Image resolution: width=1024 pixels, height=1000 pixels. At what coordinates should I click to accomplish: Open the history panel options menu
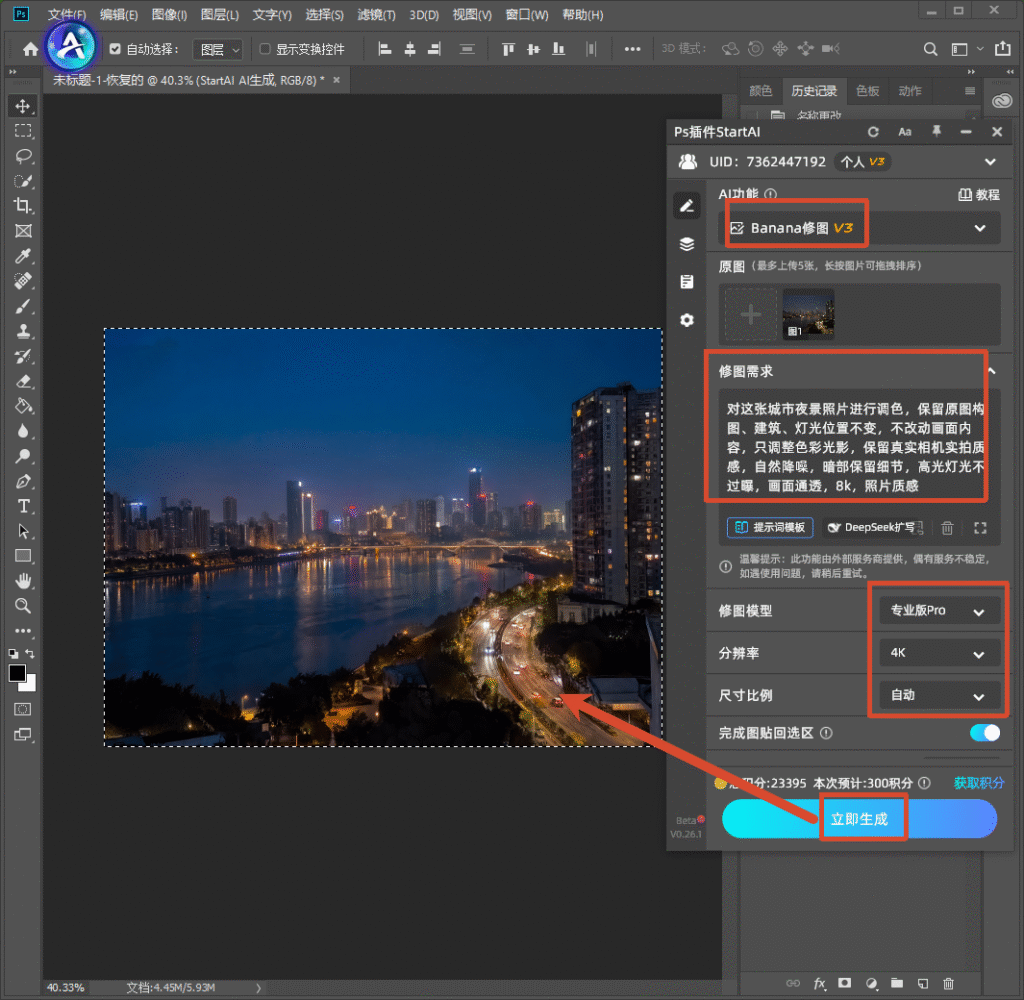(970, 91)
